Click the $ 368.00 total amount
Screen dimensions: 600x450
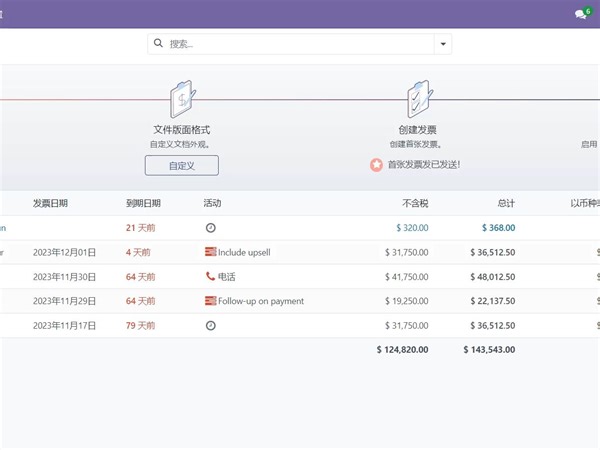[498, 228]
